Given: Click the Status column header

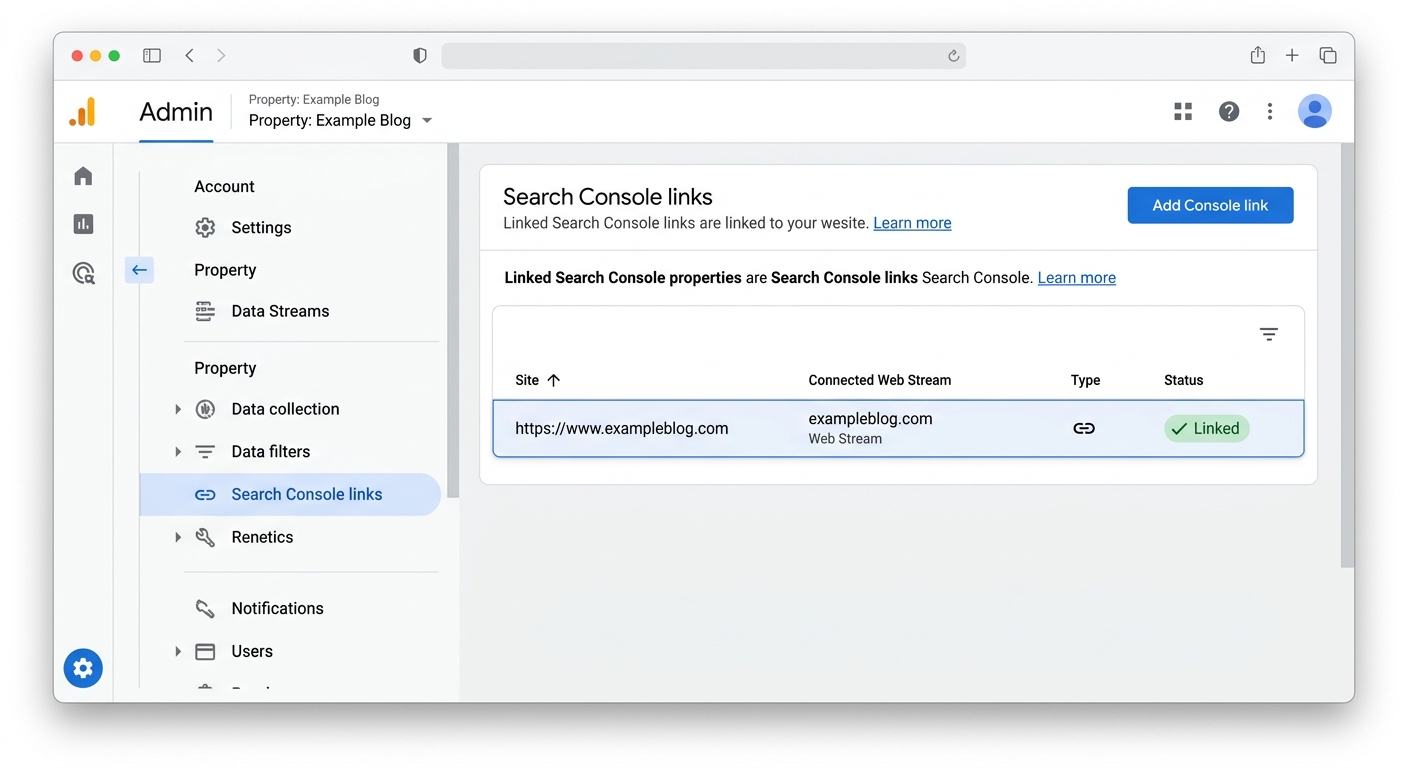Looking at the screenshot, I should (x=1184, y=380).
